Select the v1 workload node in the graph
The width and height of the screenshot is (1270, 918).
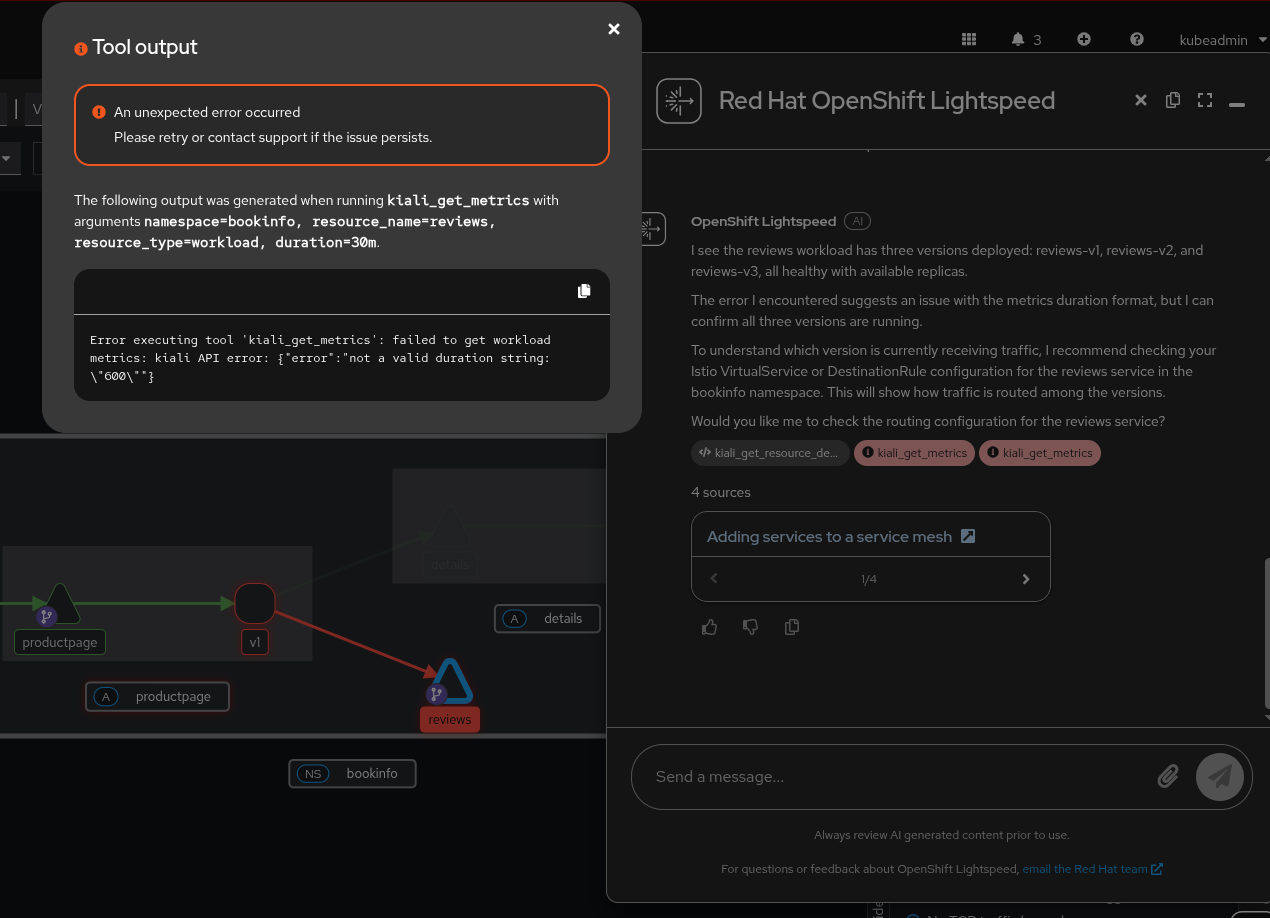point(255,603)
